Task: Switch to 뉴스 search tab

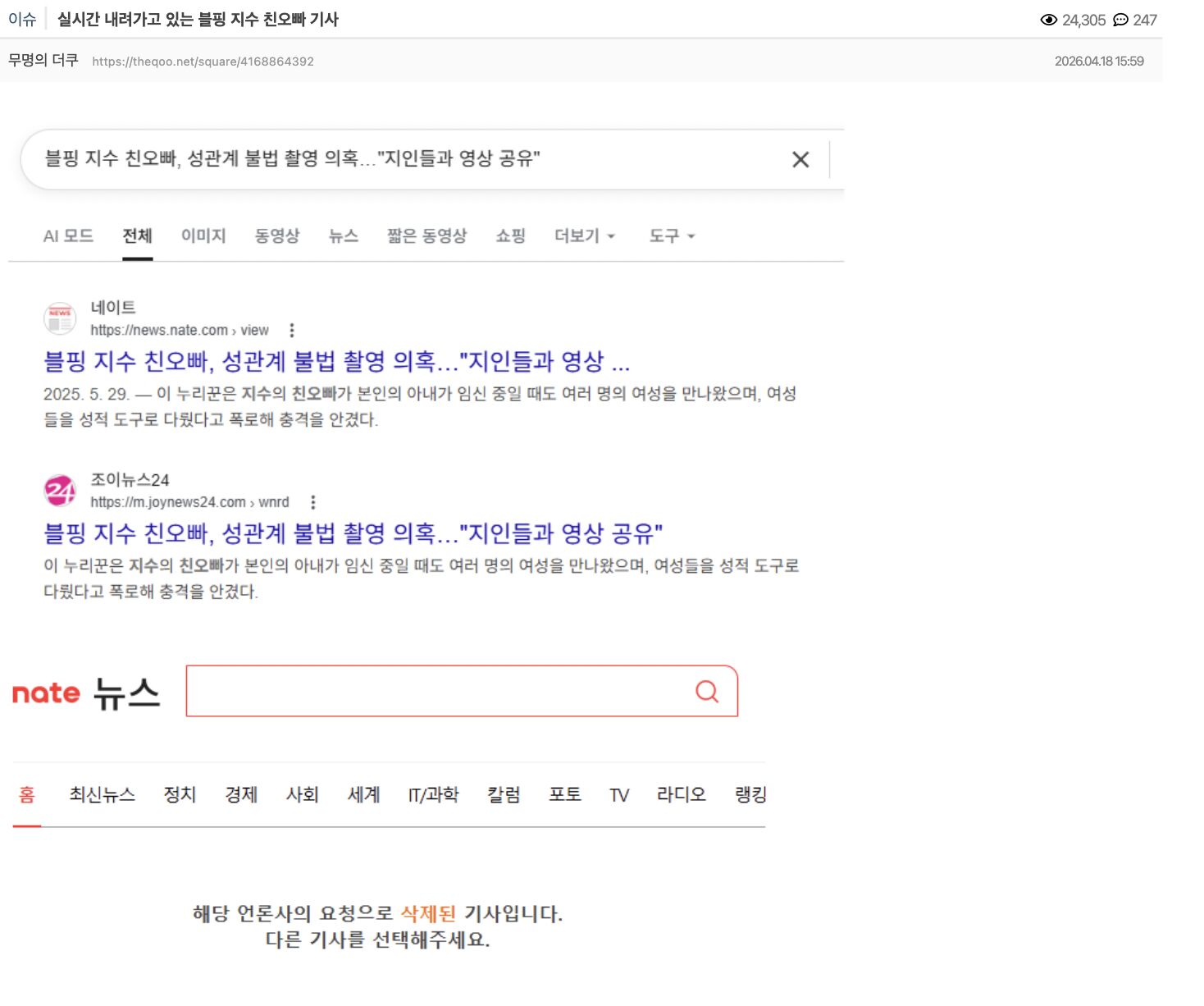Action: coord(344,235)
